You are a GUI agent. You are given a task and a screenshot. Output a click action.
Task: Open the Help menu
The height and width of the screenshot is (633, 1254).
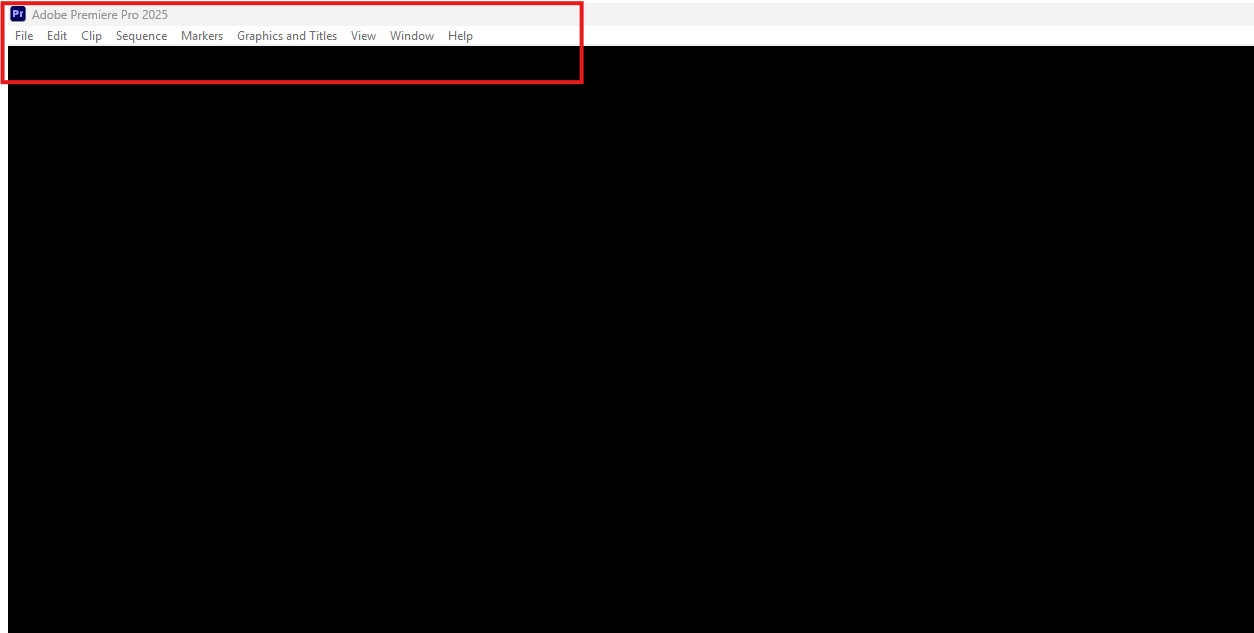(x=460, y=36)
